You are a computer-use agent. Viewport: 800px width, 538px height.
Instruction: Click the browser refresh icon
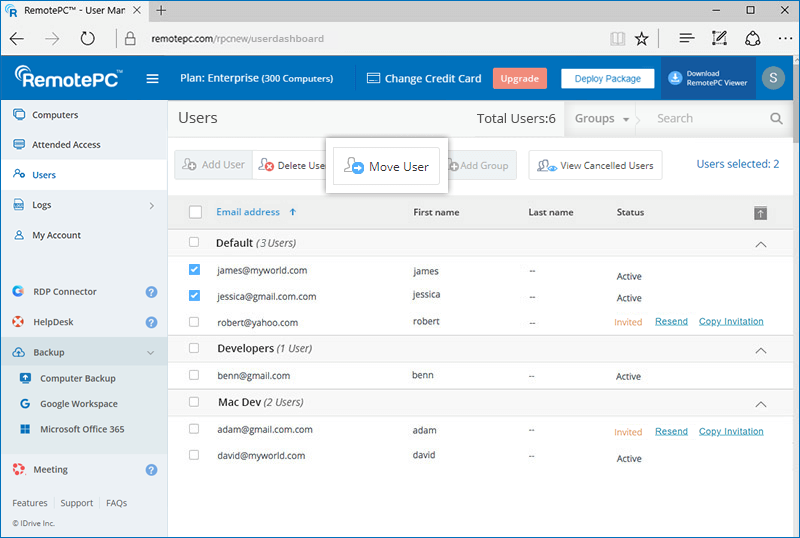[87, 39]
